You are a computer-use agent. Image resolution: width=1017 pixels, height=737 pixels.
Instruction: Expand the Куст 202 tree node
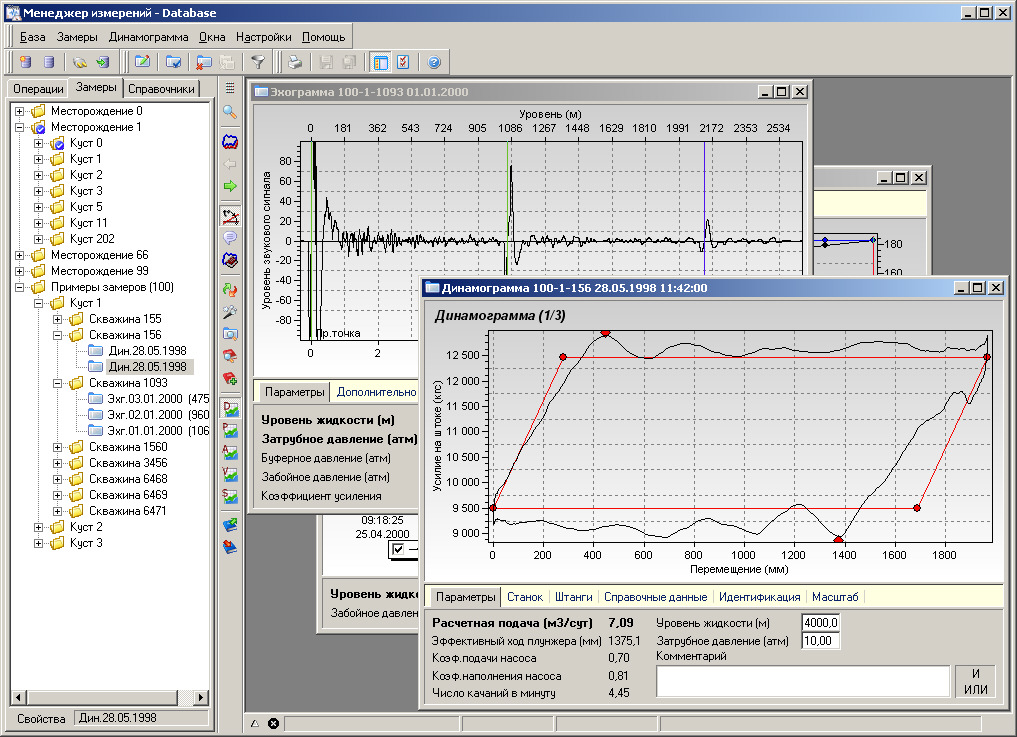pos(39,239)
